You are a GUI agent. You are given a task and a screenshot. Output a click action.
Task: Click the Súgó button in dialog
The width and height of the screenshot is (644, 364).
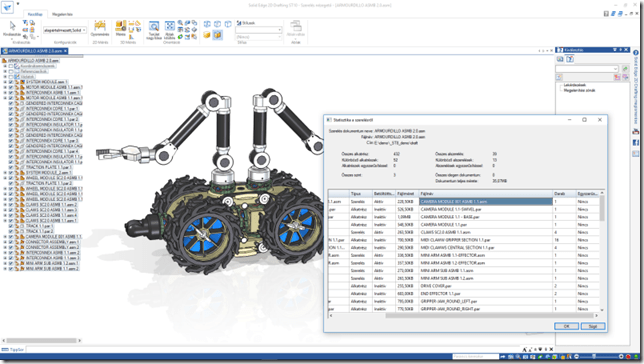tap(593, 326)
